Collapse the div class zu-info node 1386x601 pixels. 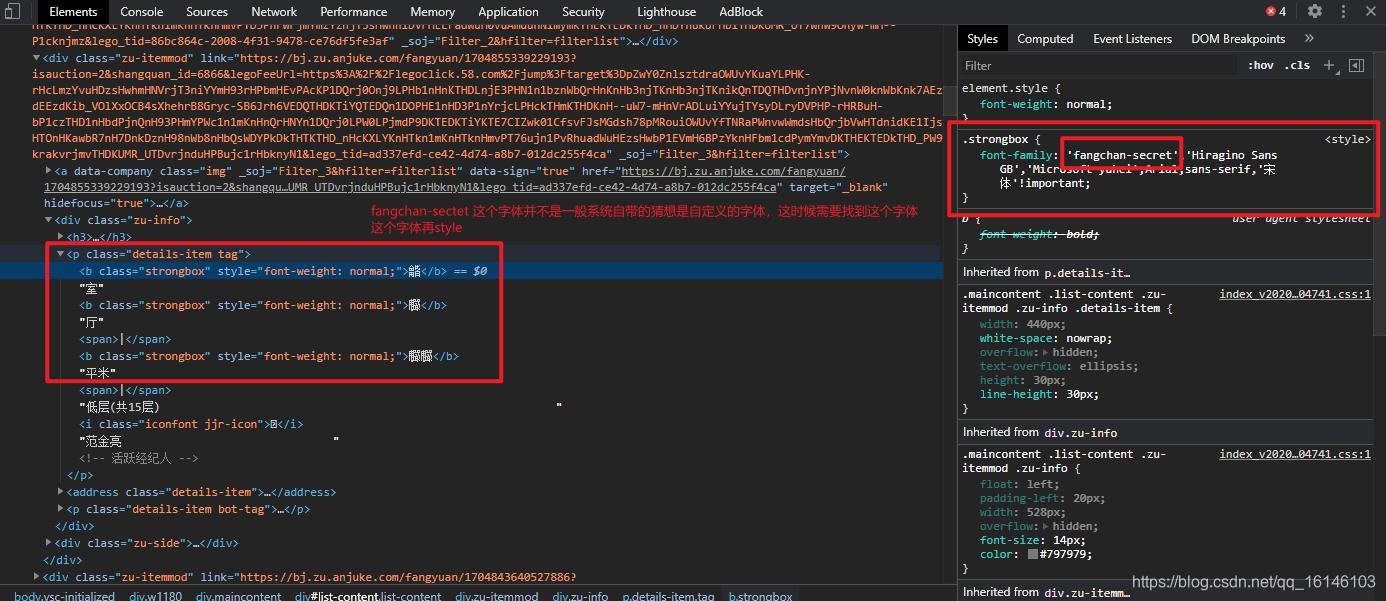[49, 220]
